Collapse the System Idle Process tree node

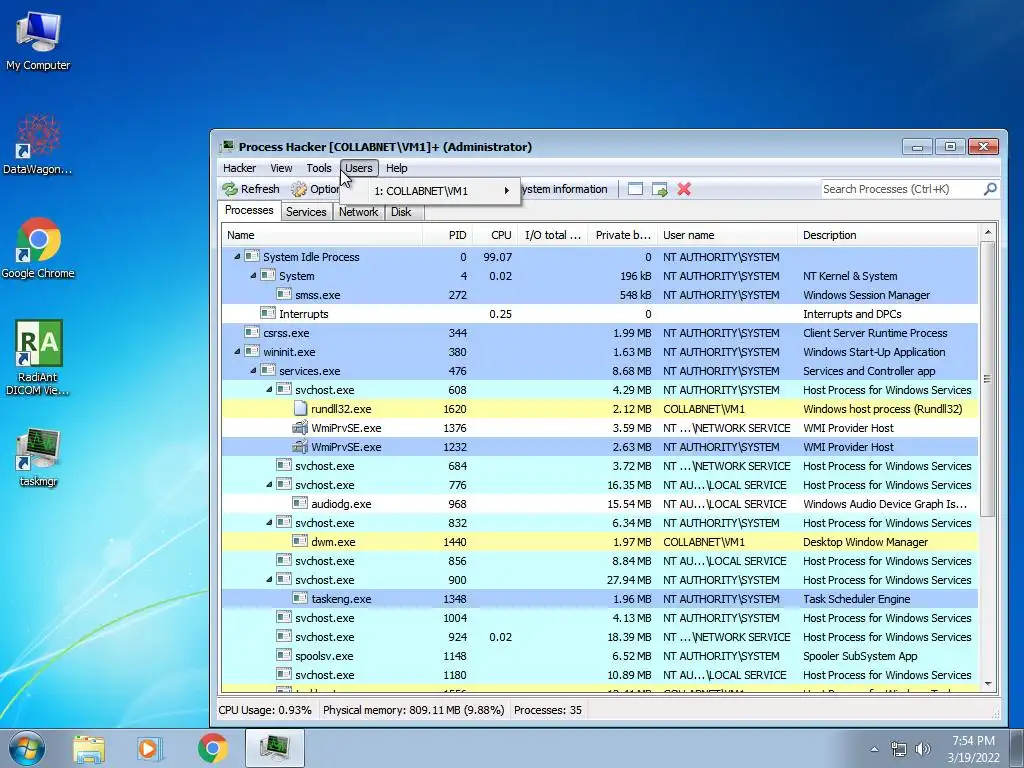tap(237, 257)
